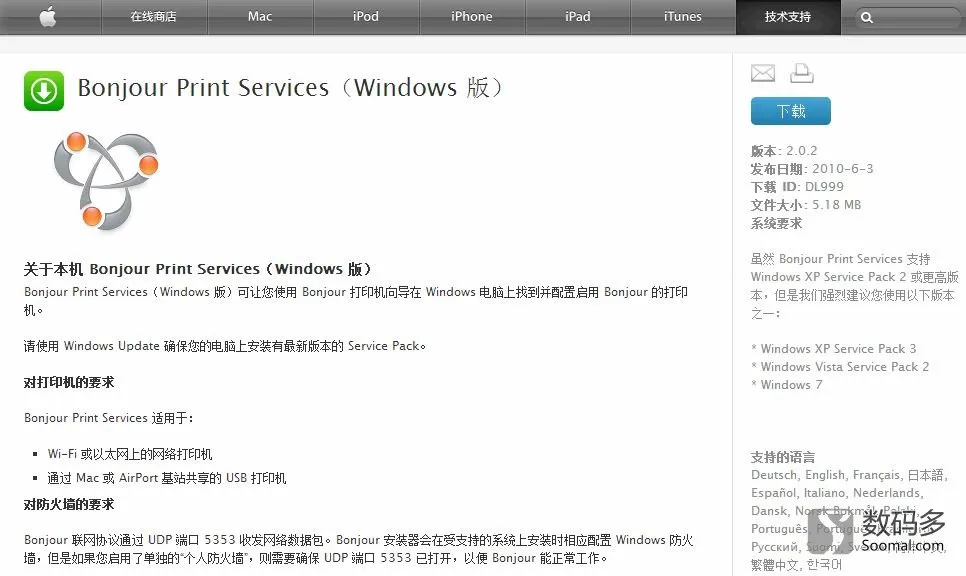Click the Windows 7 requirement entry
The image size is (966, 576).
[x=787, y=385]
